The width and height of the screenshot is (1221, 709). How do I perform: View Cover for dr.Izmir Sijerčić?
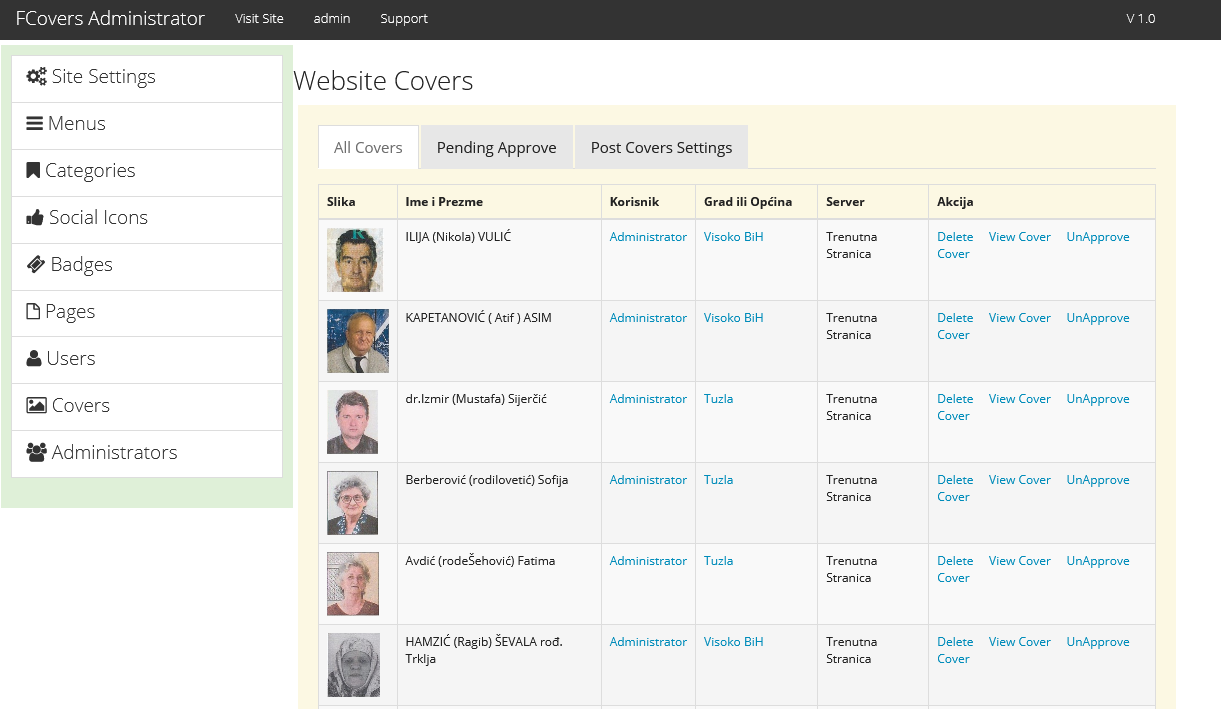[x=1020, y=399]
